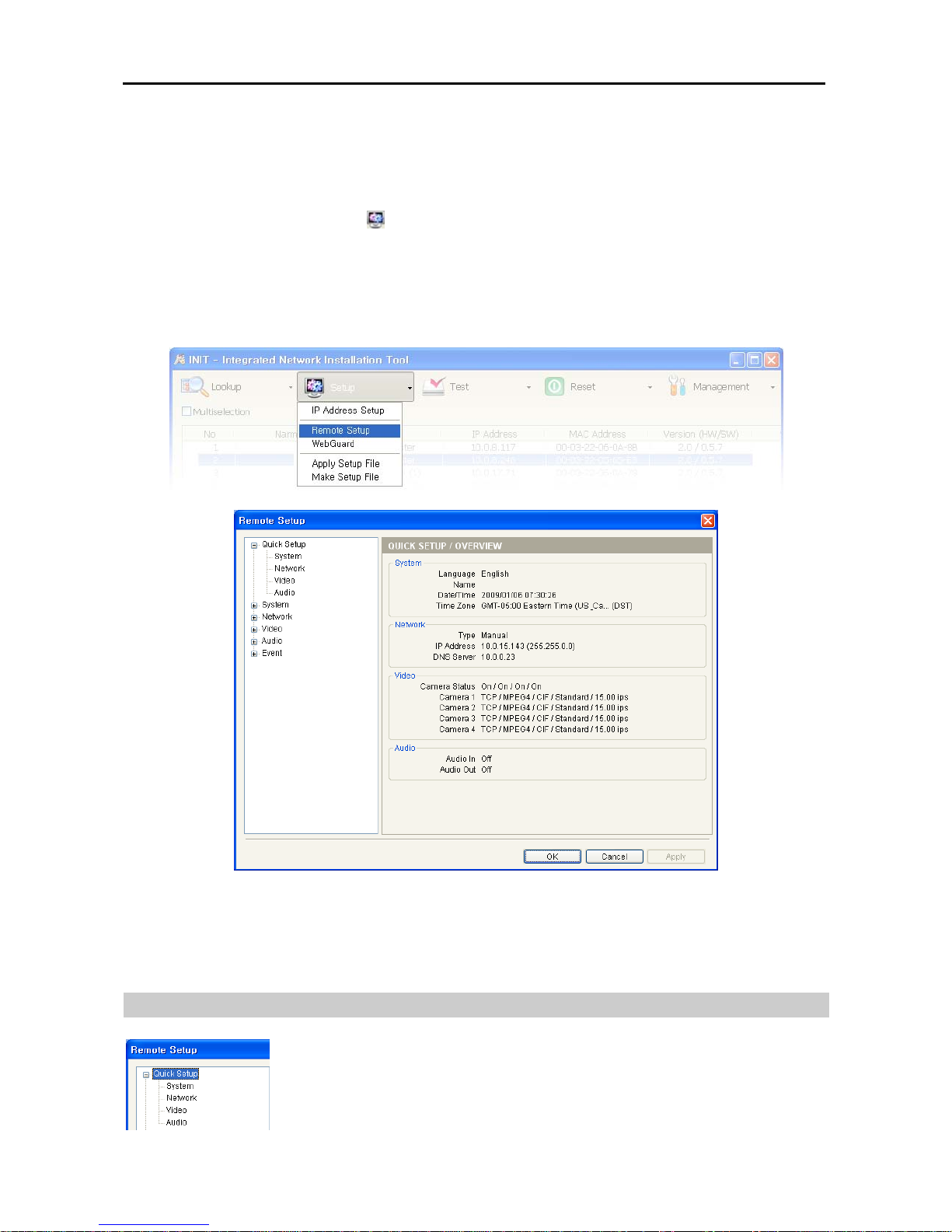Click the network Type value Manual
Screen dimensions: 952x1232
494,636
